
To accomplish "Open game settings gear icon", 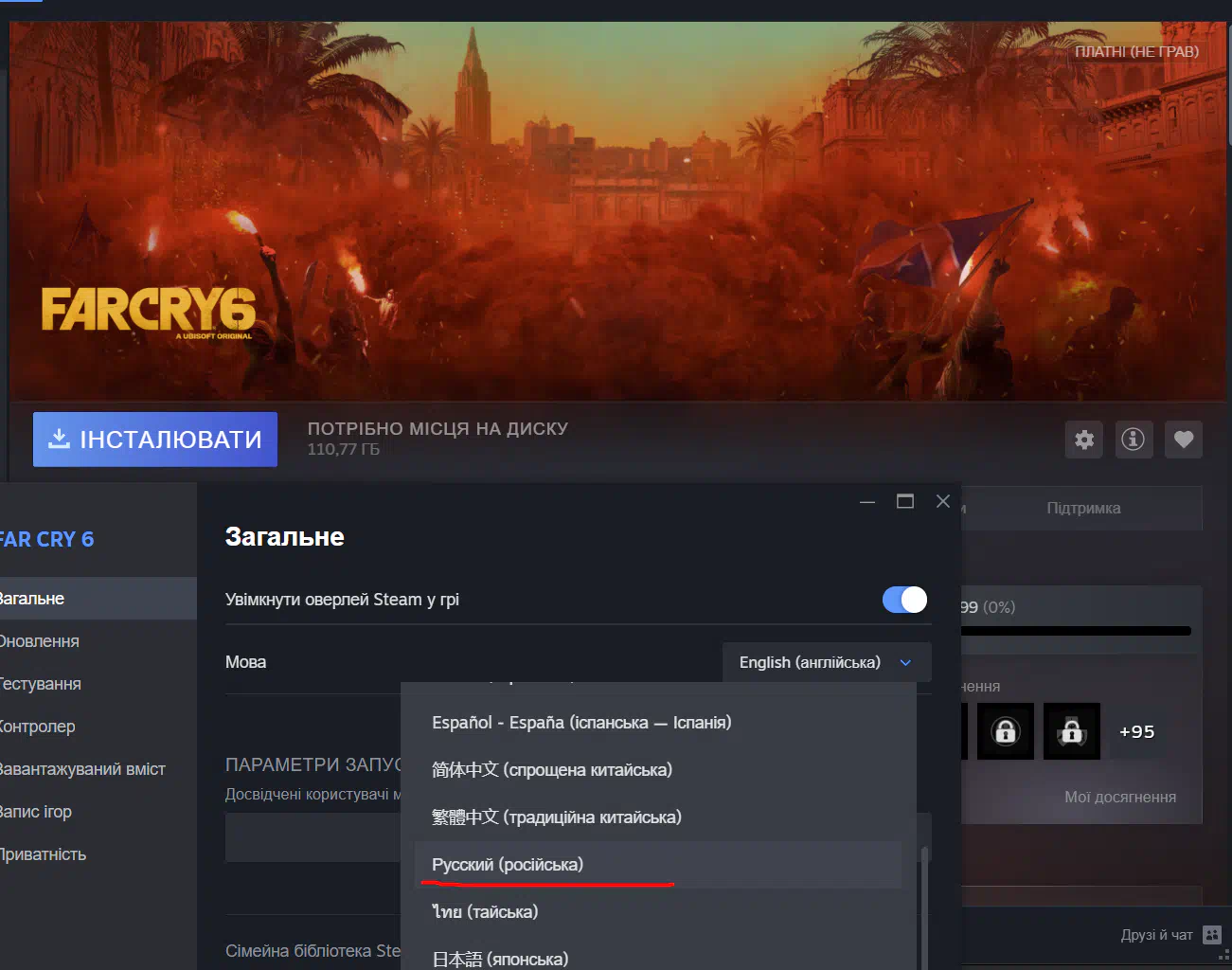I will click(x=1084, y=440).
